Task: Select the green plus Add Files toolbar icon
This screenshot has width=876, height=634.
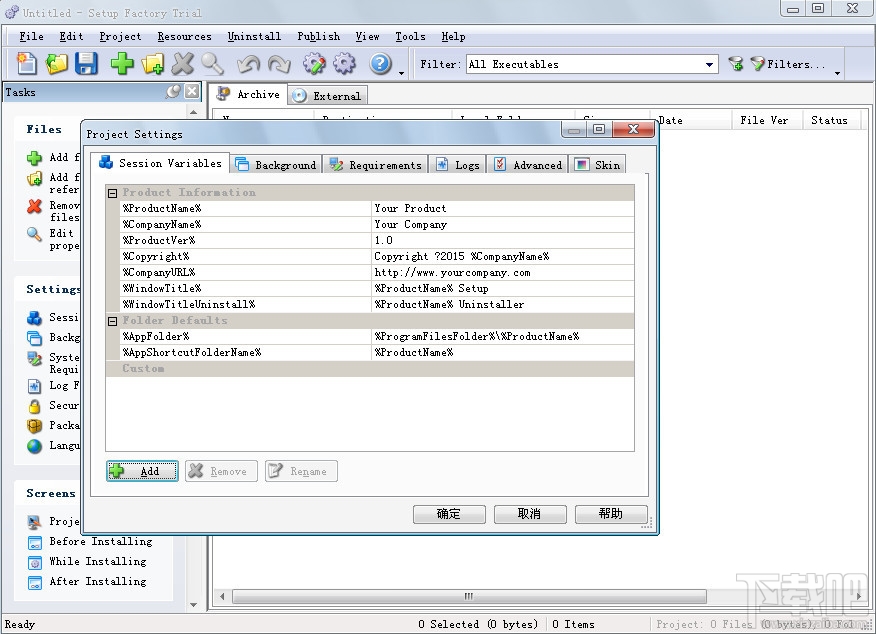Action: (x=120, y=63)
